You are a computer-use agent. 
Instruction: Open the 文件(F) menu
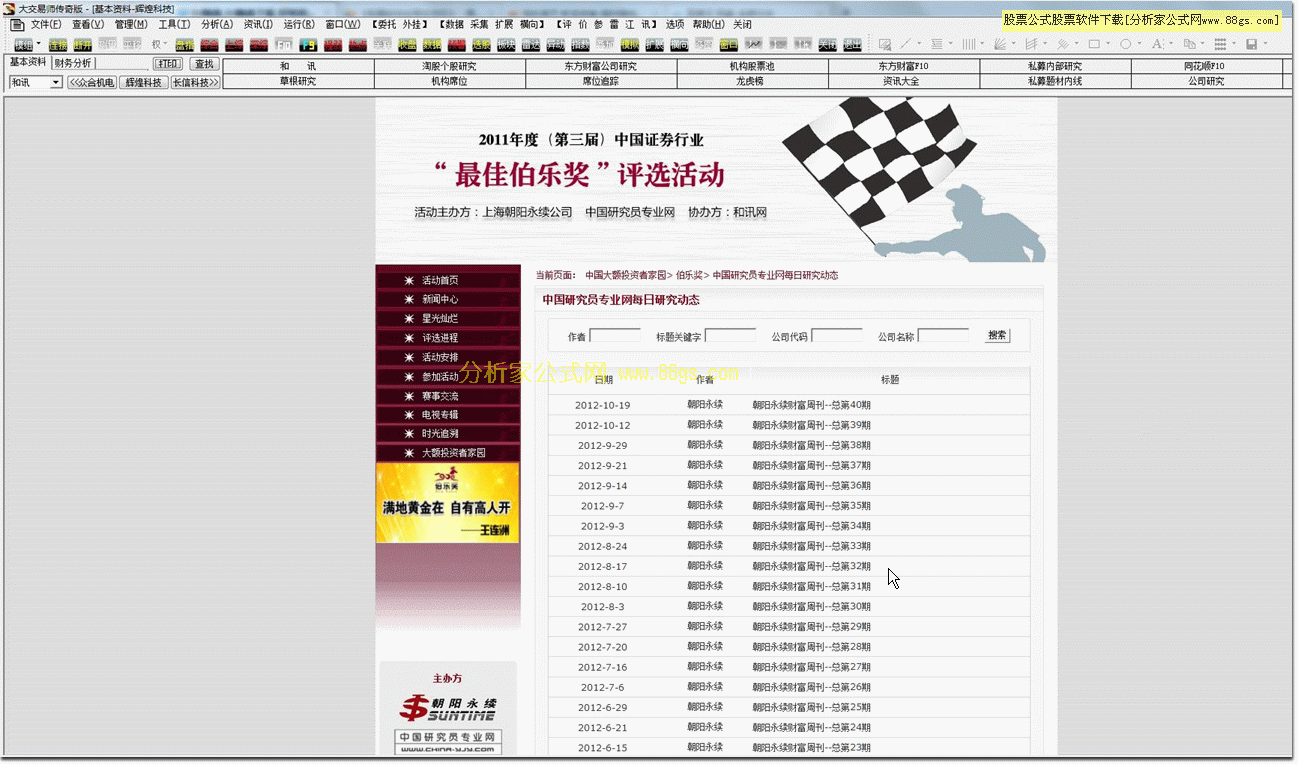tap(46, 24)
